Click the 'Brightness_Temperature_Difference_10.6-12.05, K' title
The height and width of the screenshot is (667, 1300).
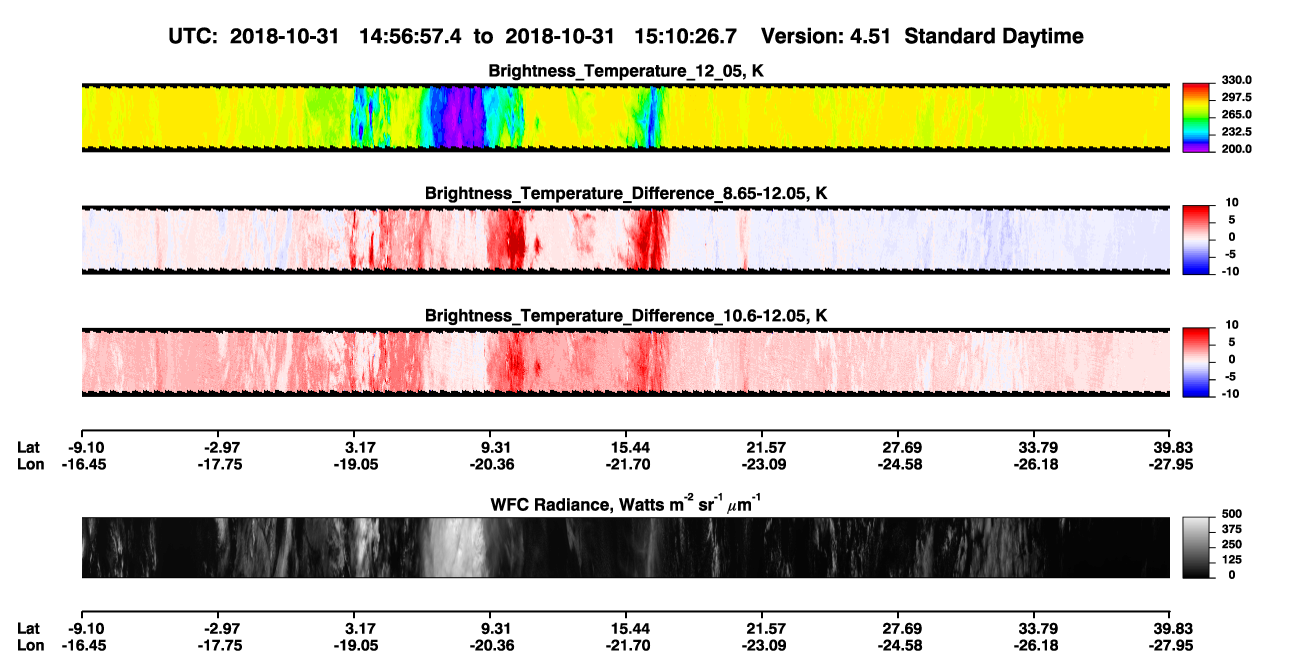626,316
